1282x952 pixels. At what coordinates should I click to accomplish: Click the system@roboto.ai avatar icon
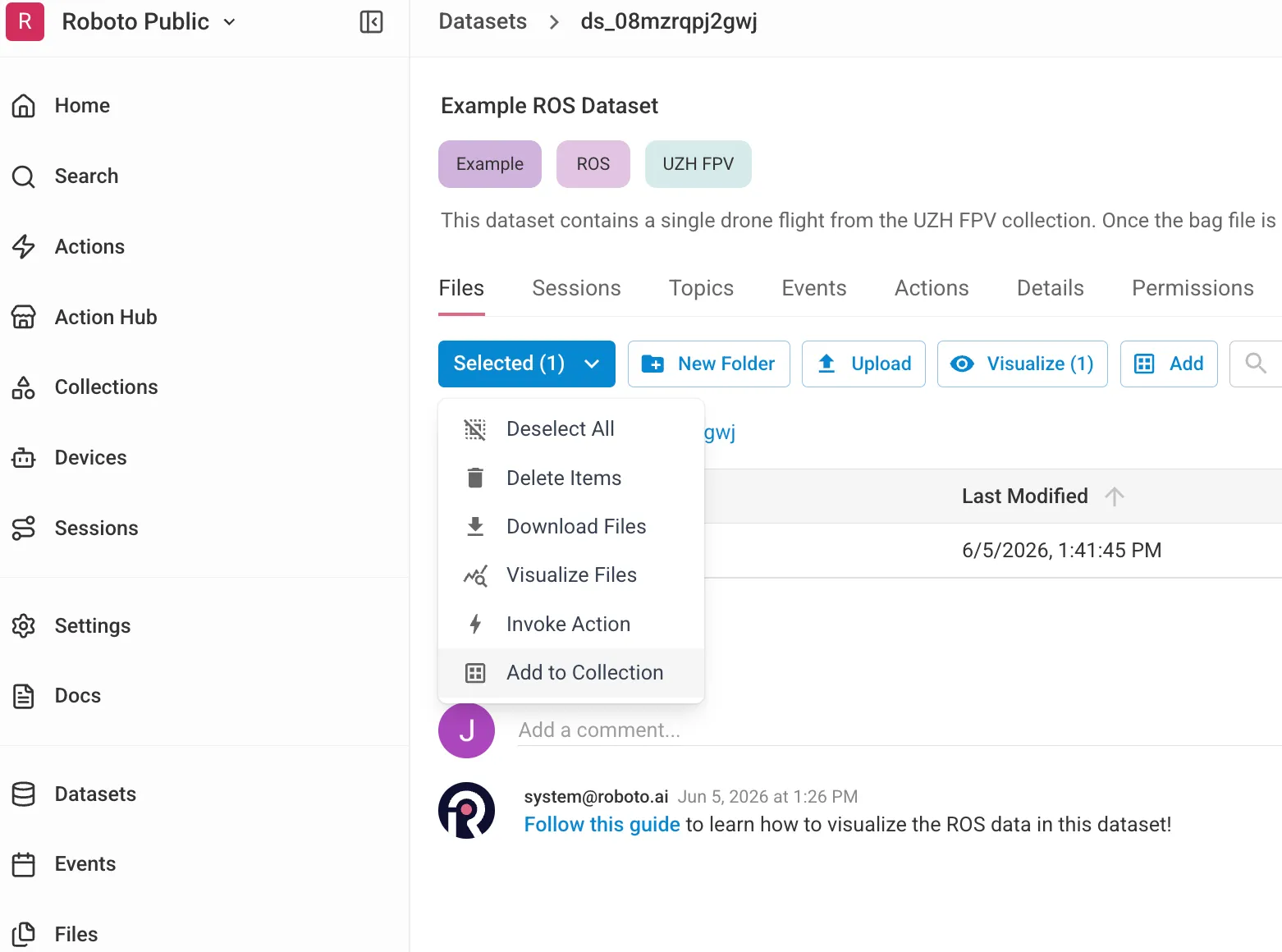(x=467, y=810)
